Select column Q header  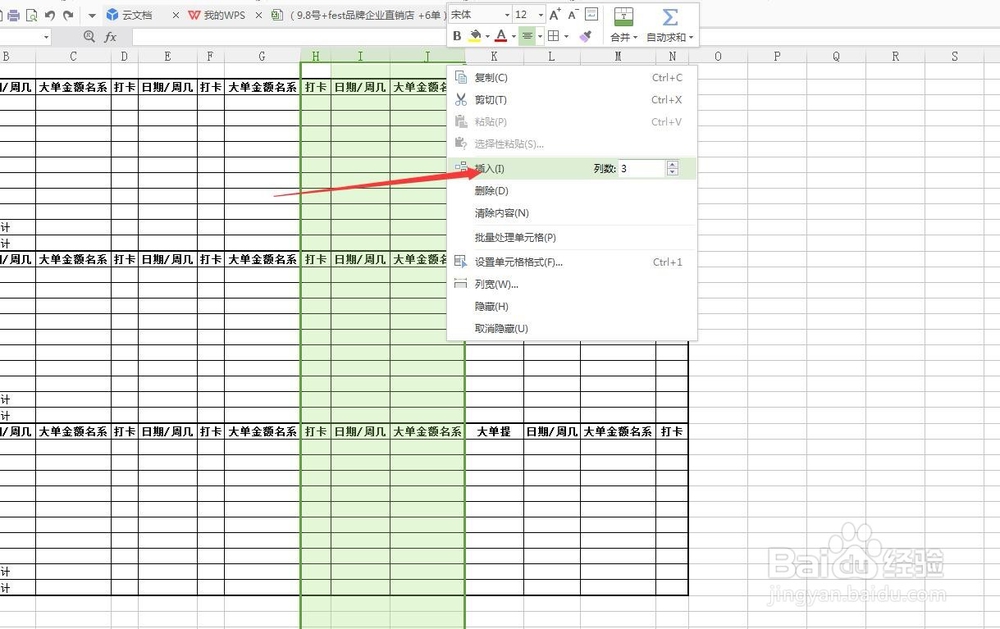coord(836,56)
